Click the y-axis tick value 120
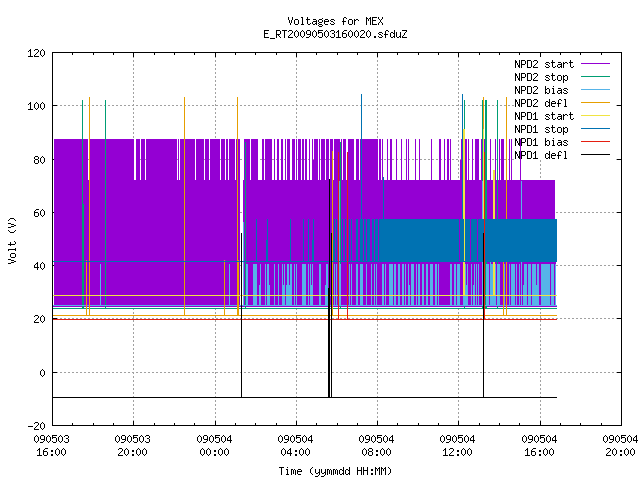The height and width of the screenshot is (480, 640). [36, 53]
